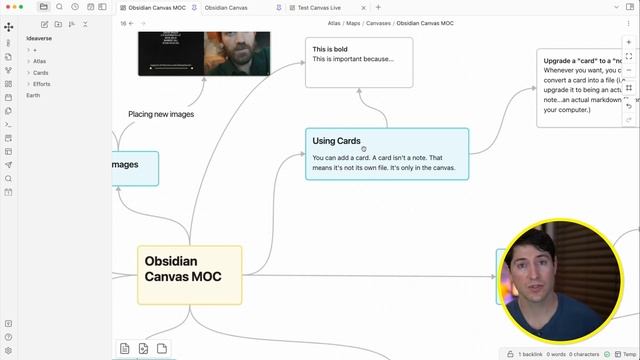The image size is (640, 360).
Task: Click the image file icon in canvas bottom toolbar
Action: pyautogui.click(x=143, y=348)
